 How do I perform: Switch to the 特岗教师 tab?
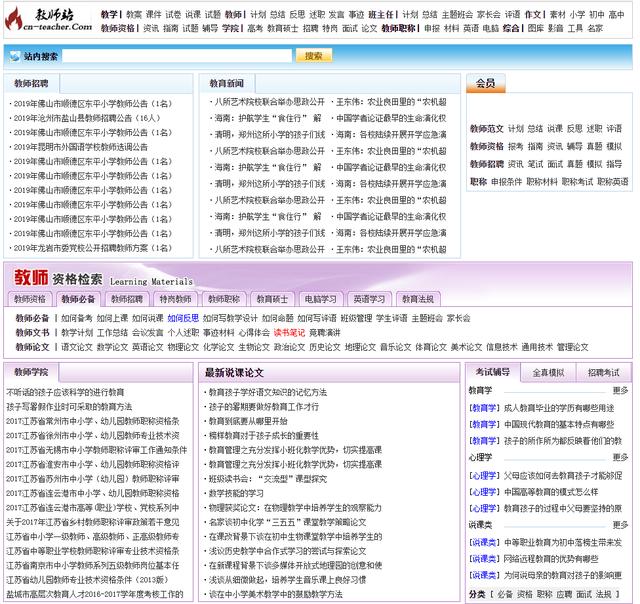coord(176,299)
